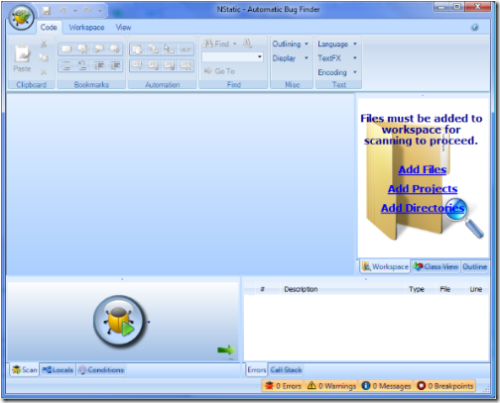This screenshot has width=500, height=403.
Task: Sort by the Line column header
Action: point(476,289)
